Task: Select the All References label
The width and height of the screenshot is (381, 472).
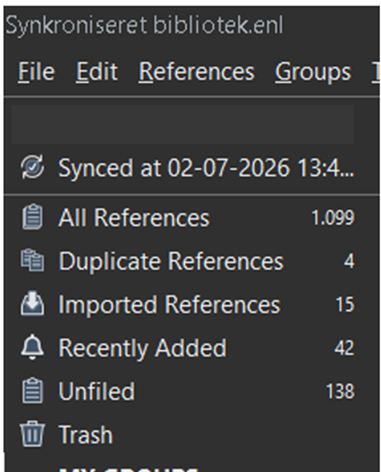Action: point(134,218)
